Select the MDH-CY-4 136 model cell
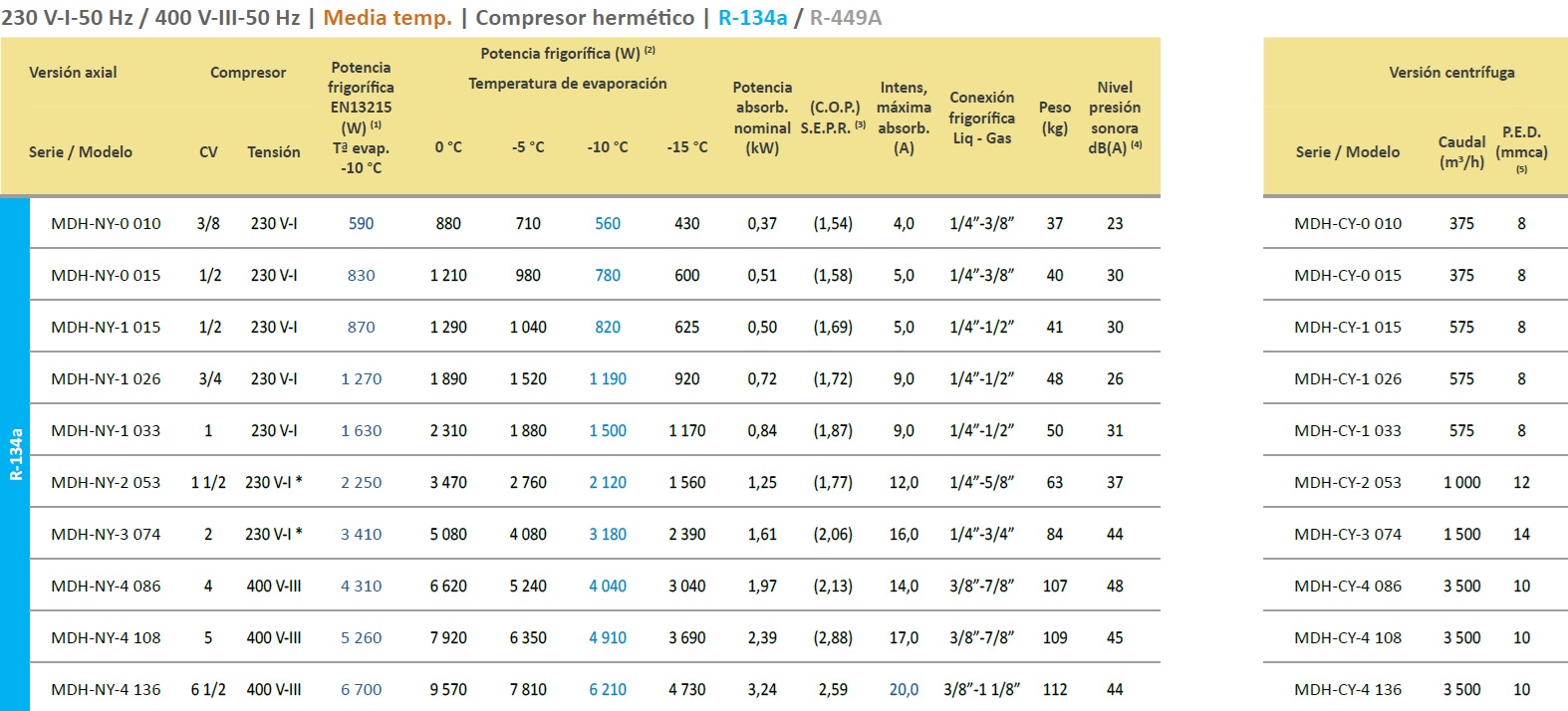 (1348, 689)
